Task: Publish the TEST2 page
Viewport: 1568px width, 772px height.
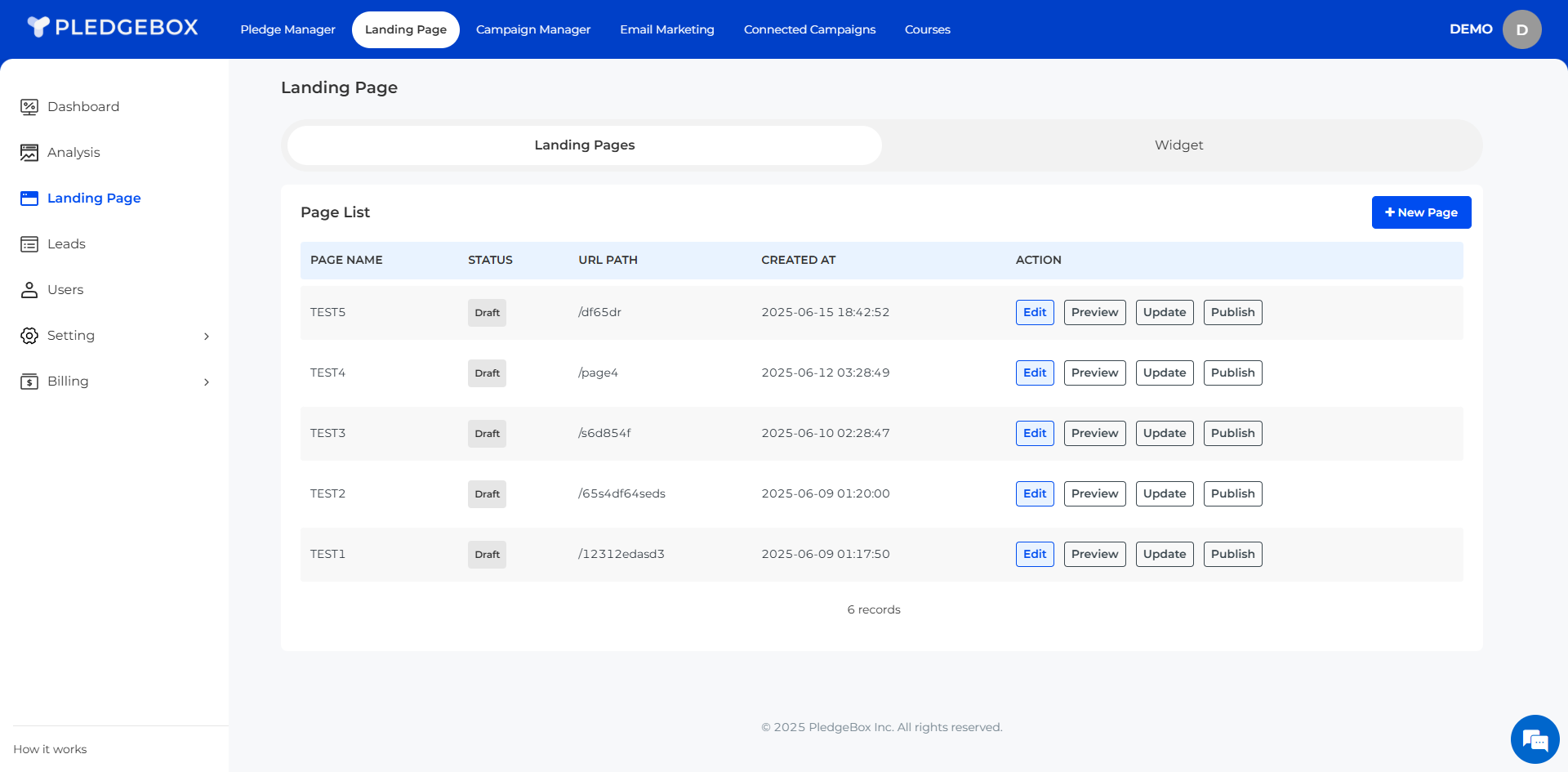Action: [x=1233, y=493]
